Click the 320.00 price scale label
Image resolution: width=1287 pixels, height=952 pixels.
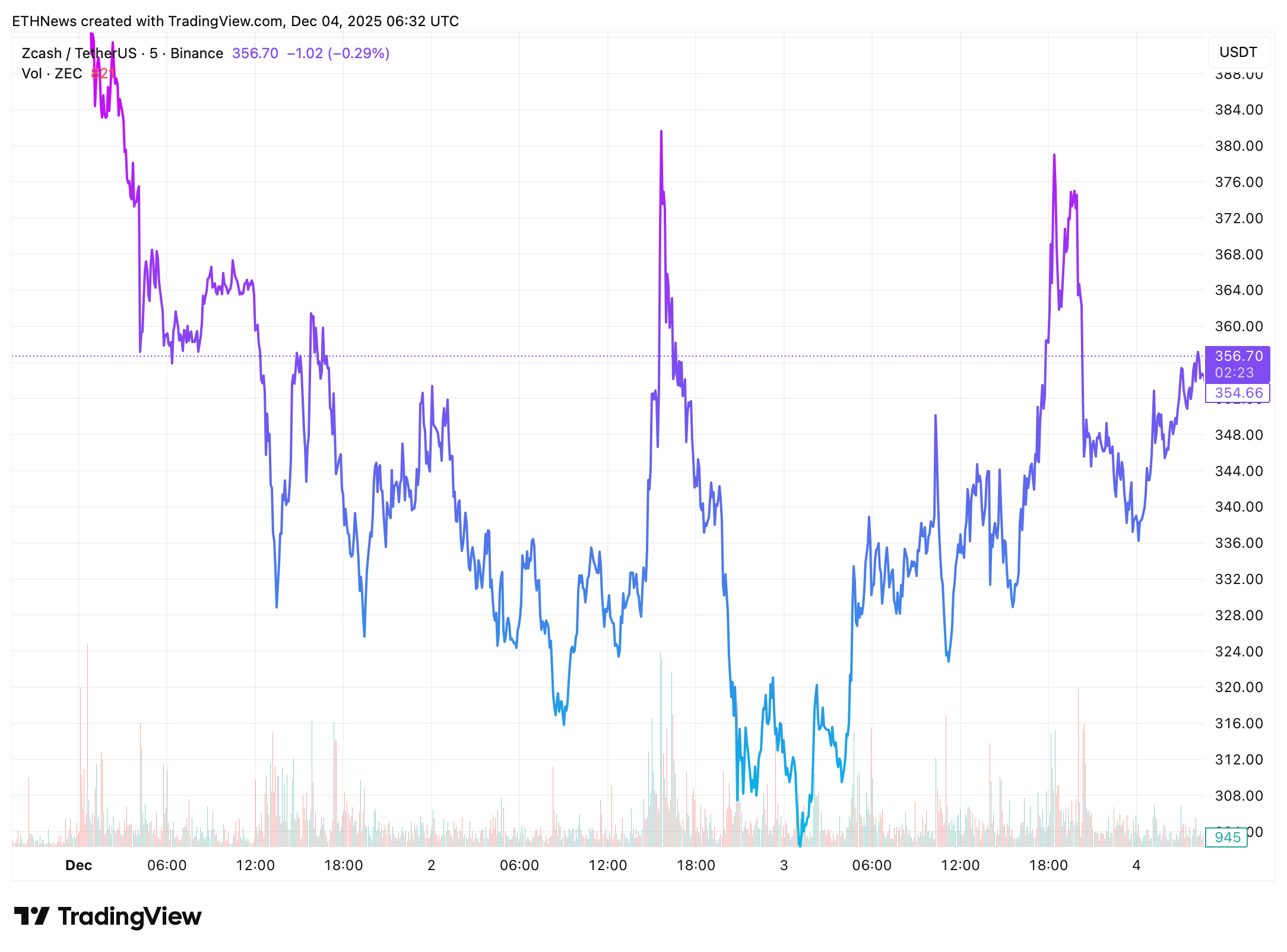pos(1238,687)
